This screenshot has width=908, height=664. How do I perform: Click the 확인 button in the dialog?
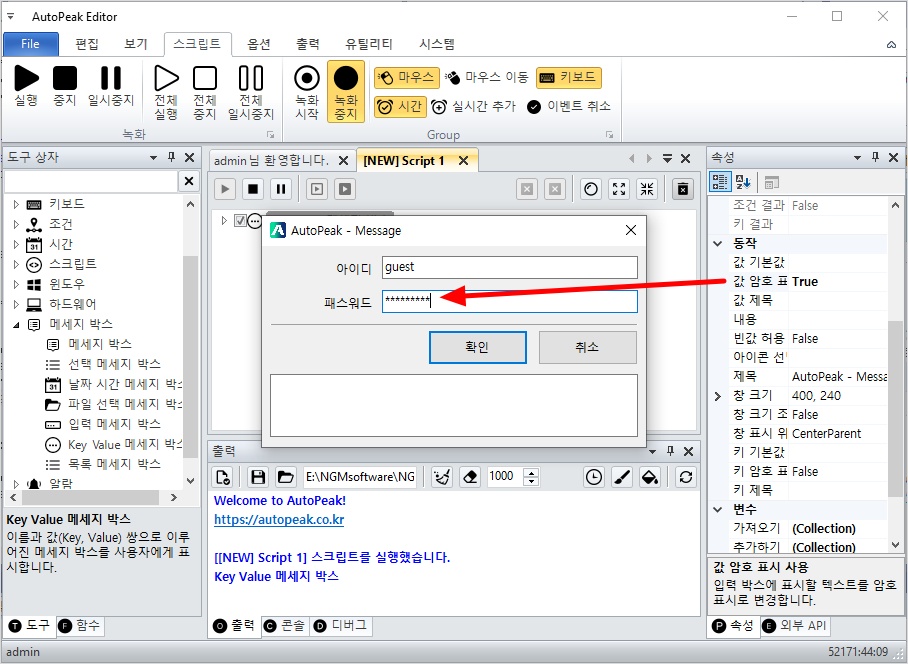pos(478,347)
